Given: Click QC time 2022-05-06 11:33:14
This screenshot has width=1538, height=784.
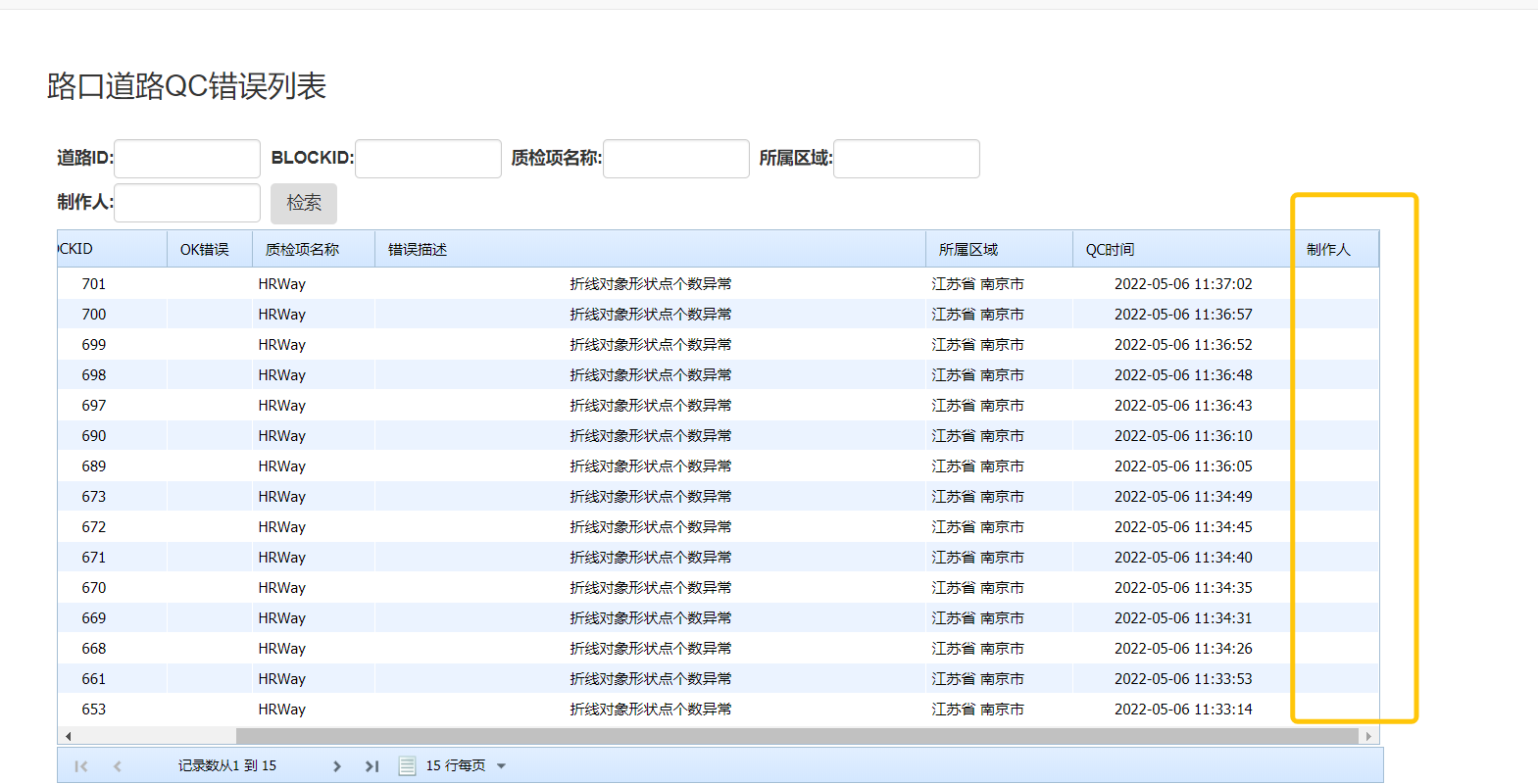Looking at the screenshot, I should click(x=1183, y=710).
